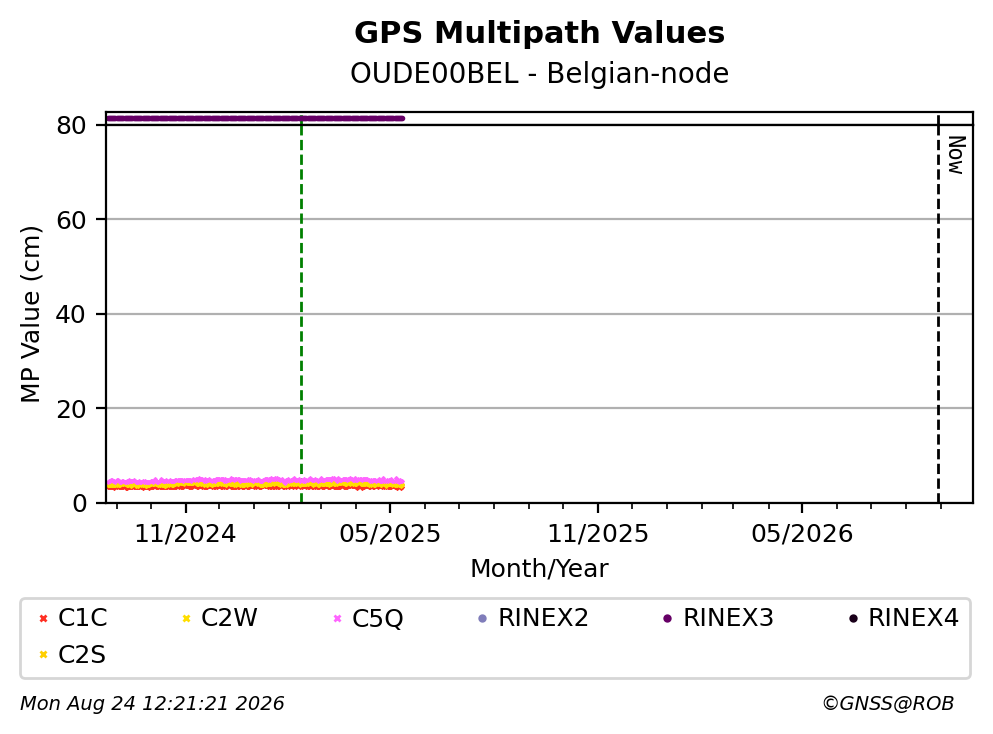Select the RINEX3 legend label
The image size is (993, 734).
click(x=728, y=618)
